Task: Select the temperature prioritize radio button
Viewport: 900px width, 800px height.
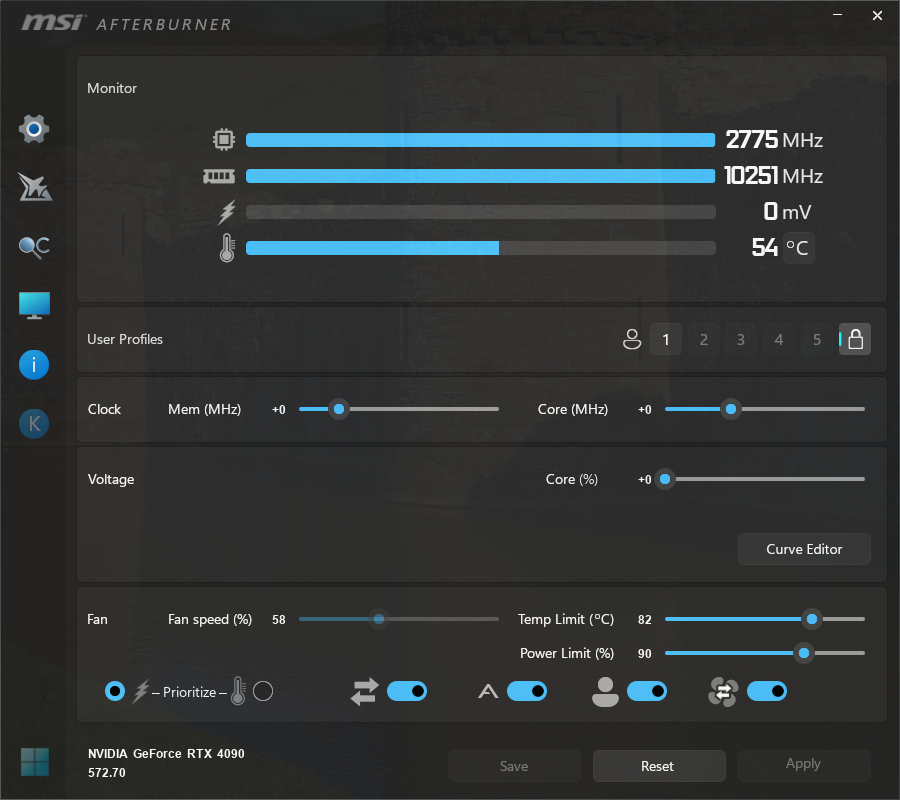Action: tap(263, 691)
